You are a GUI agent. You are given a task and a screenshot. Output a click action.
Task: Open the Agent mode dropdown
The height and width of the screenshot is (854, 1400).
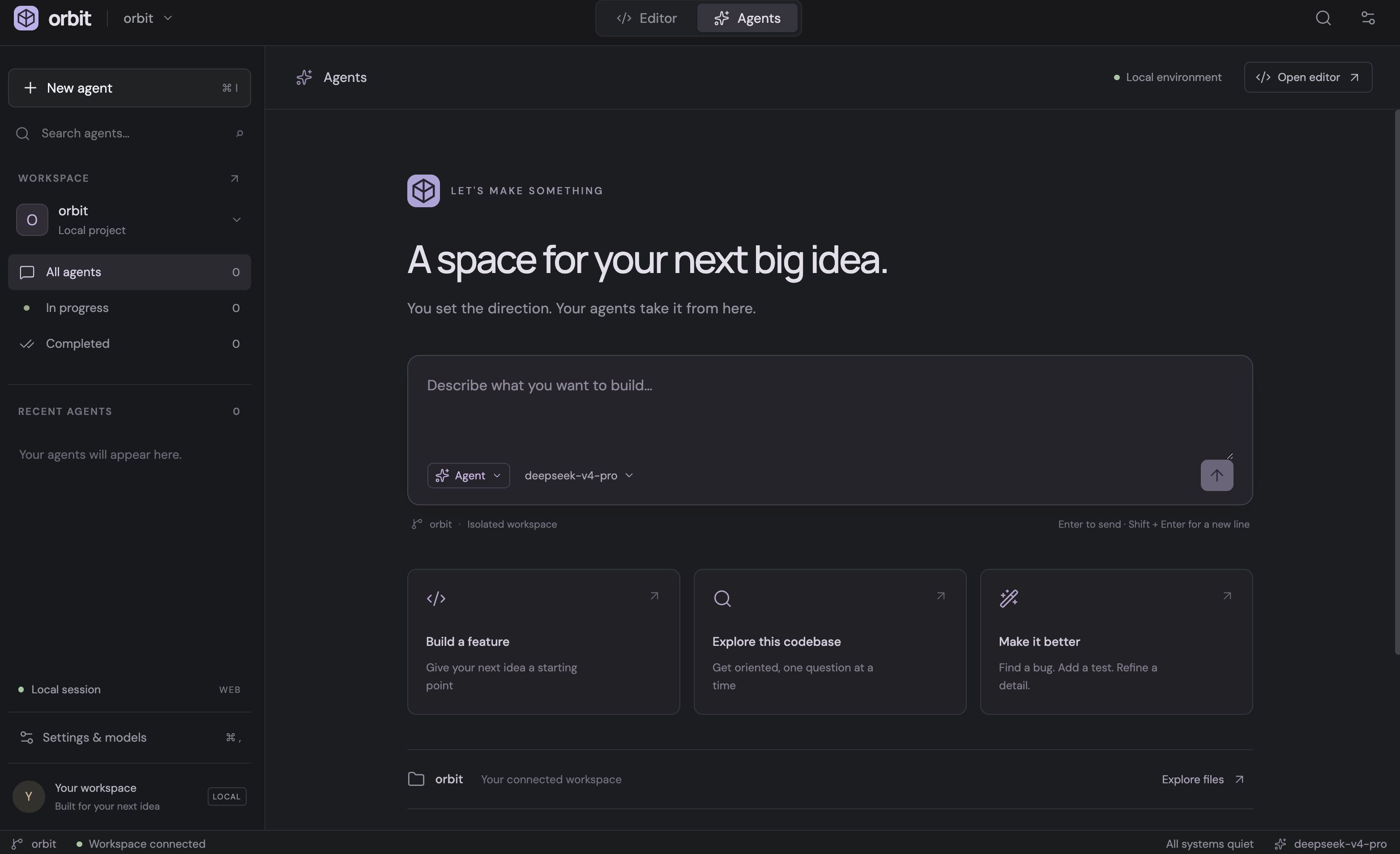(x=468, y=476)
